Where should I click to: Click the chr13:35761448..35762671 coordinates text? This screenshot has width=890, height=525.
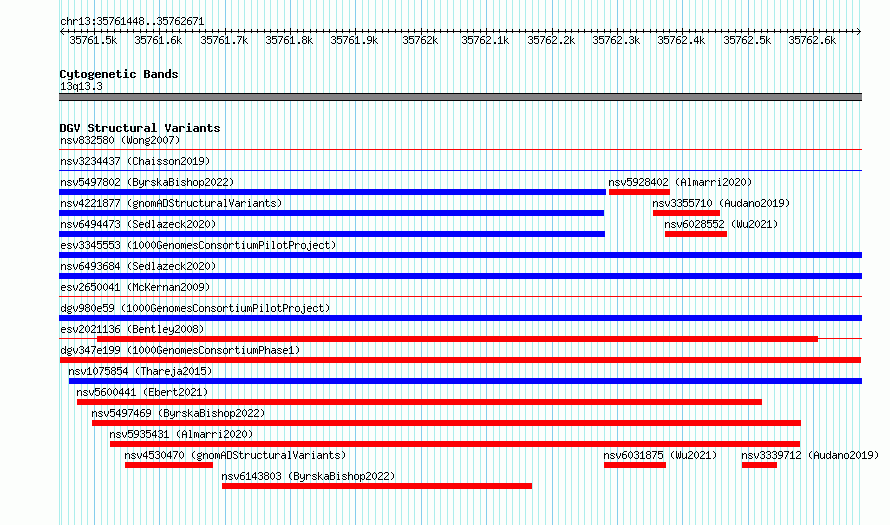[132, 22]
